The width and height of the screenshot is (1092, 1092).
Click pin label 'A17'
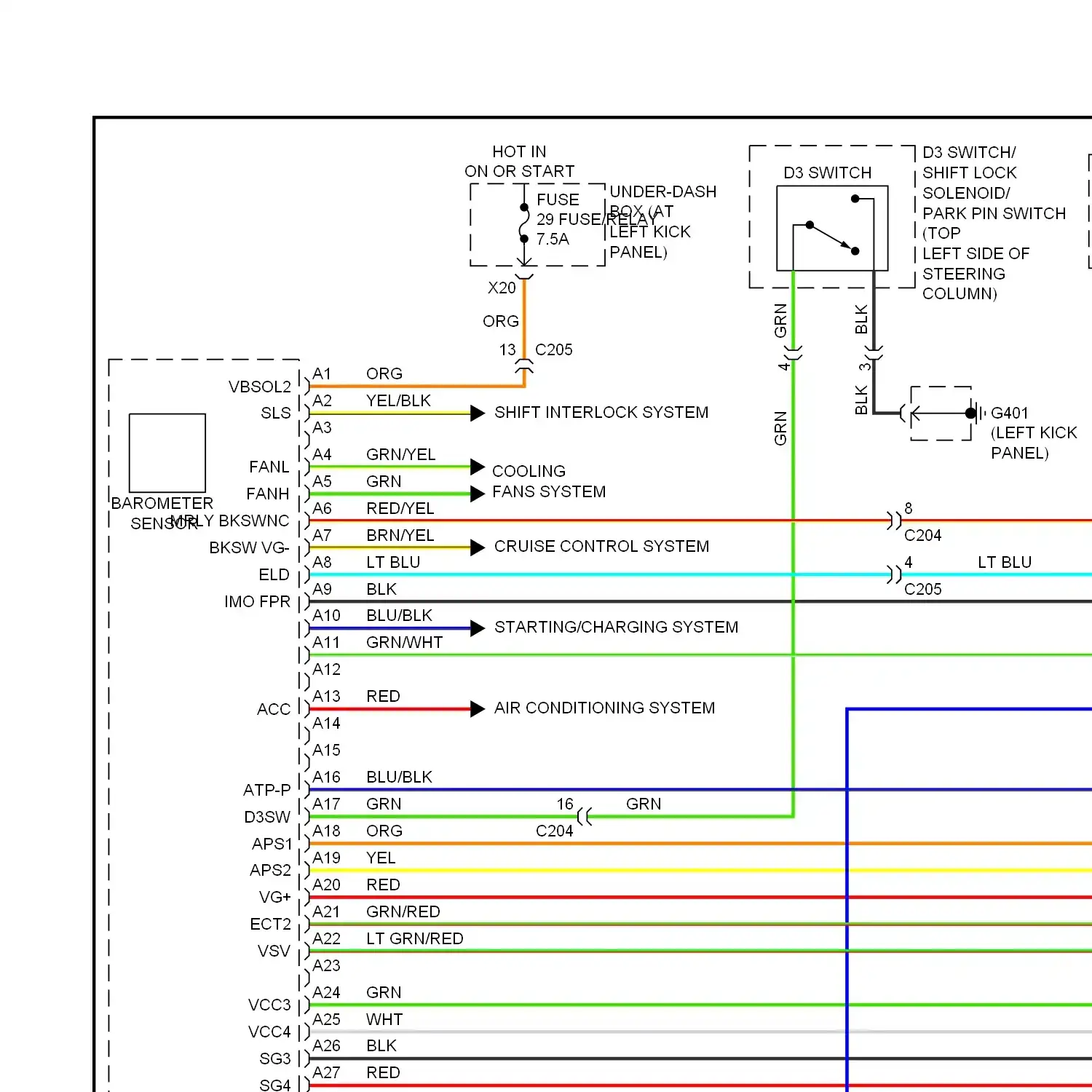click(326, 804)
